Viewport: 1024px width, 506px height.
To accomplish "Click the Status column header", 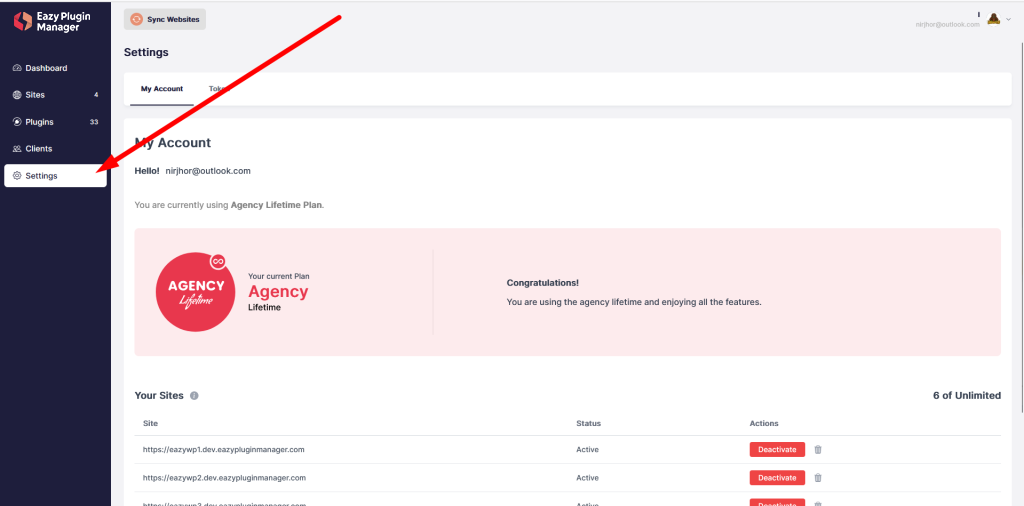I will coord(588,423).
